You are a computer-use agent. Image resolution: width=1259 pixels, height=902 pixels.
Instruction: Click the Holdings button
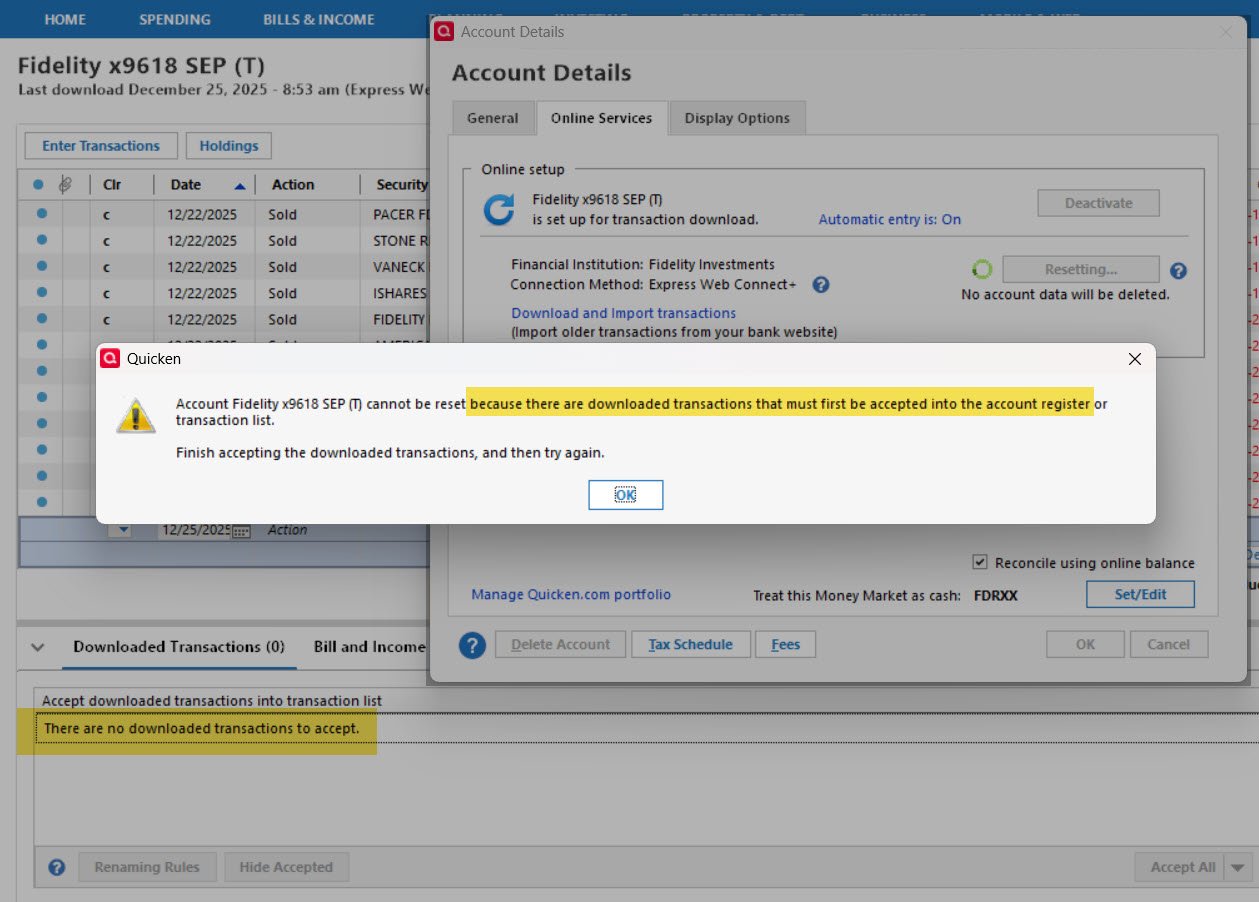[229, 146]
